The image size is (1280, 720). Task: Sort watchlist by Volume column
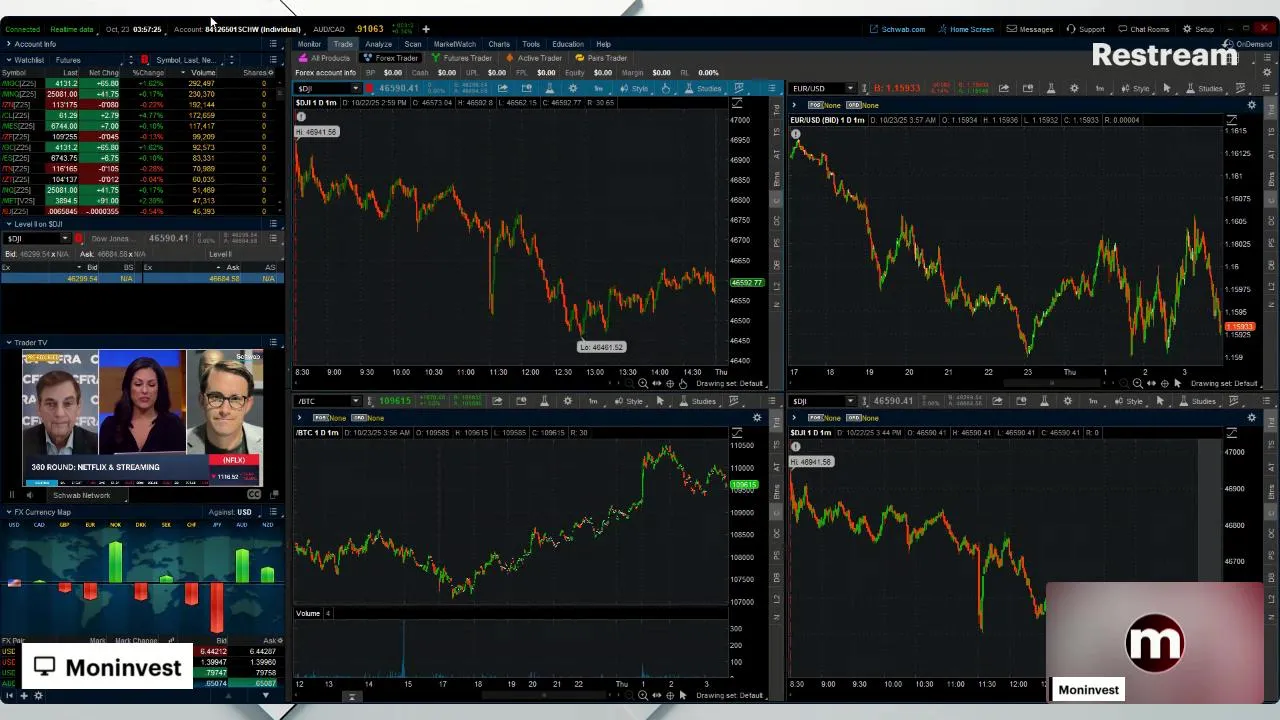click(x=203, y=73)
